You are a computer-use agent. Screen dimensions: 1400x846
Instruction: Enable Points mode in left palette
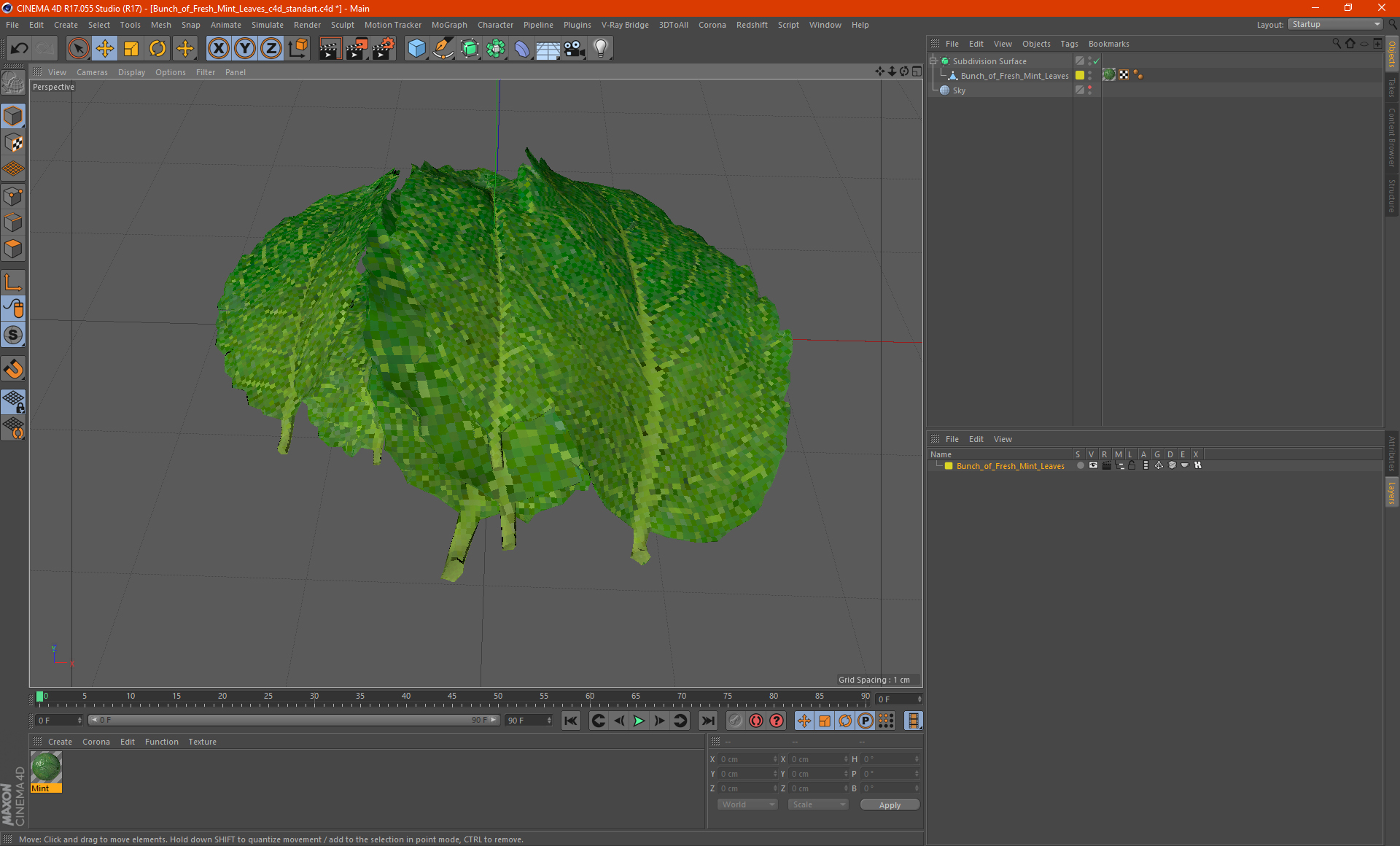click(x=13, y=196)
